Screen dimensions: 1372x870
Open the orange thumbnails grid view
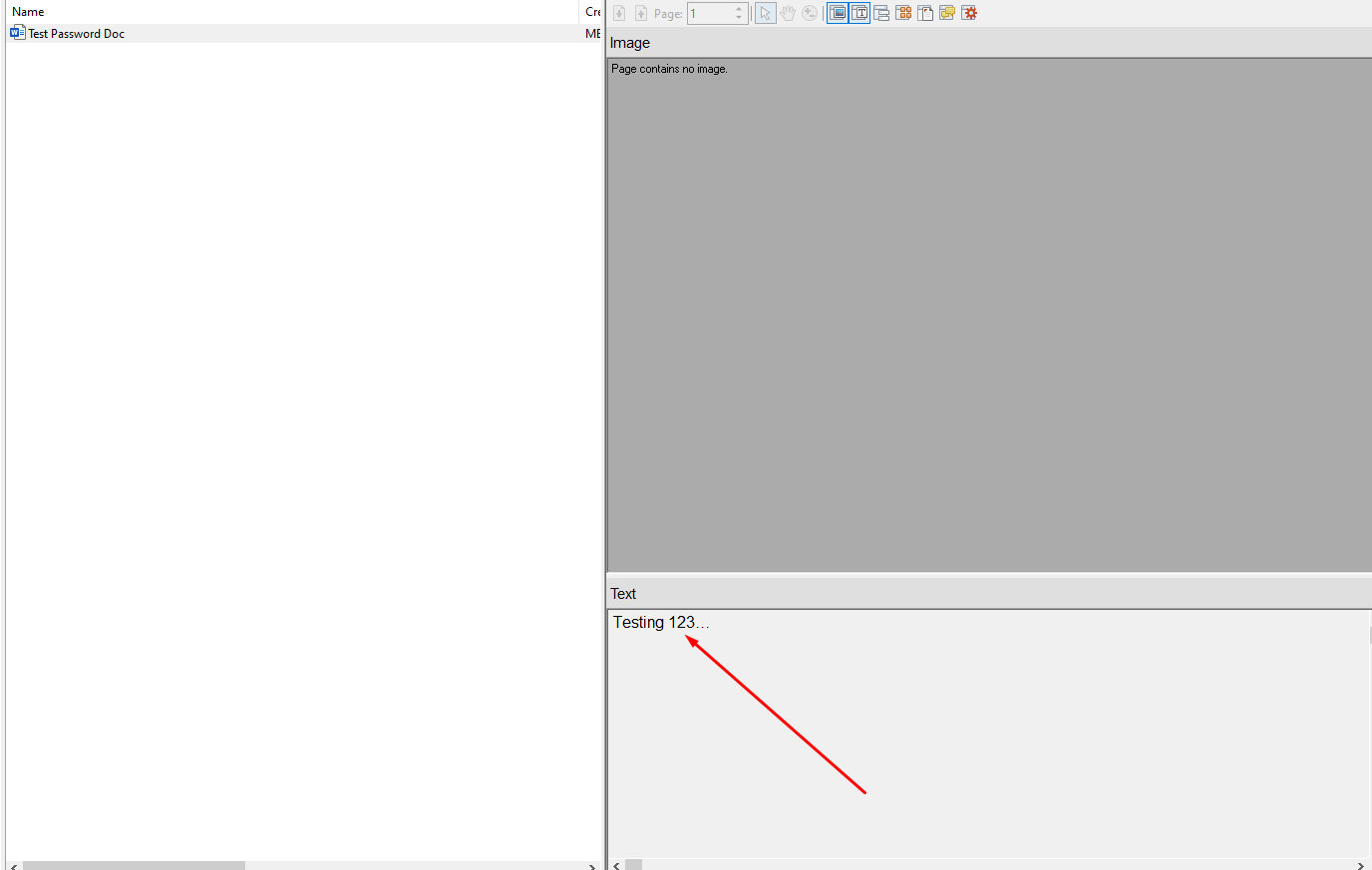(903, 13)
